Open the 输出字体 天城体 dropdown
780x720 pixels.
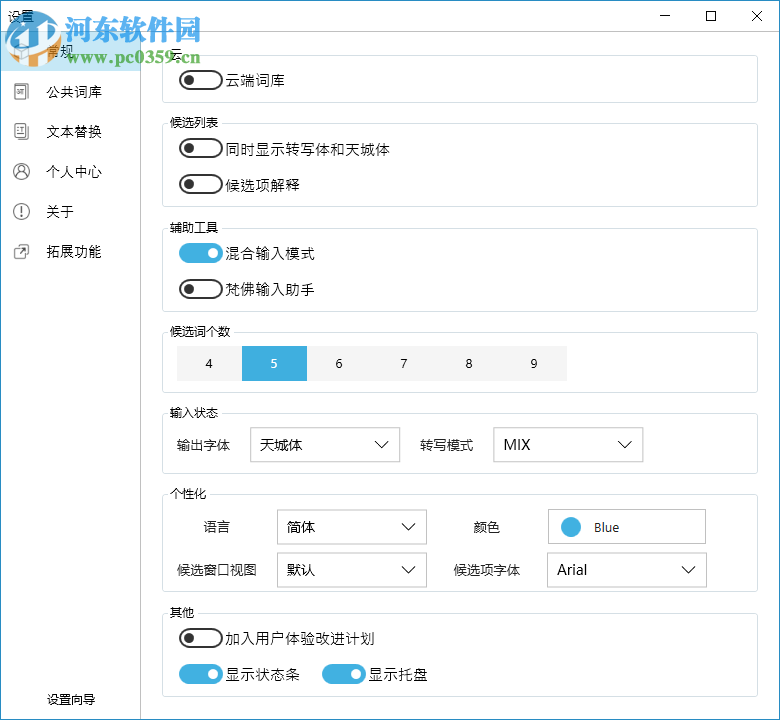click(325, 444)
